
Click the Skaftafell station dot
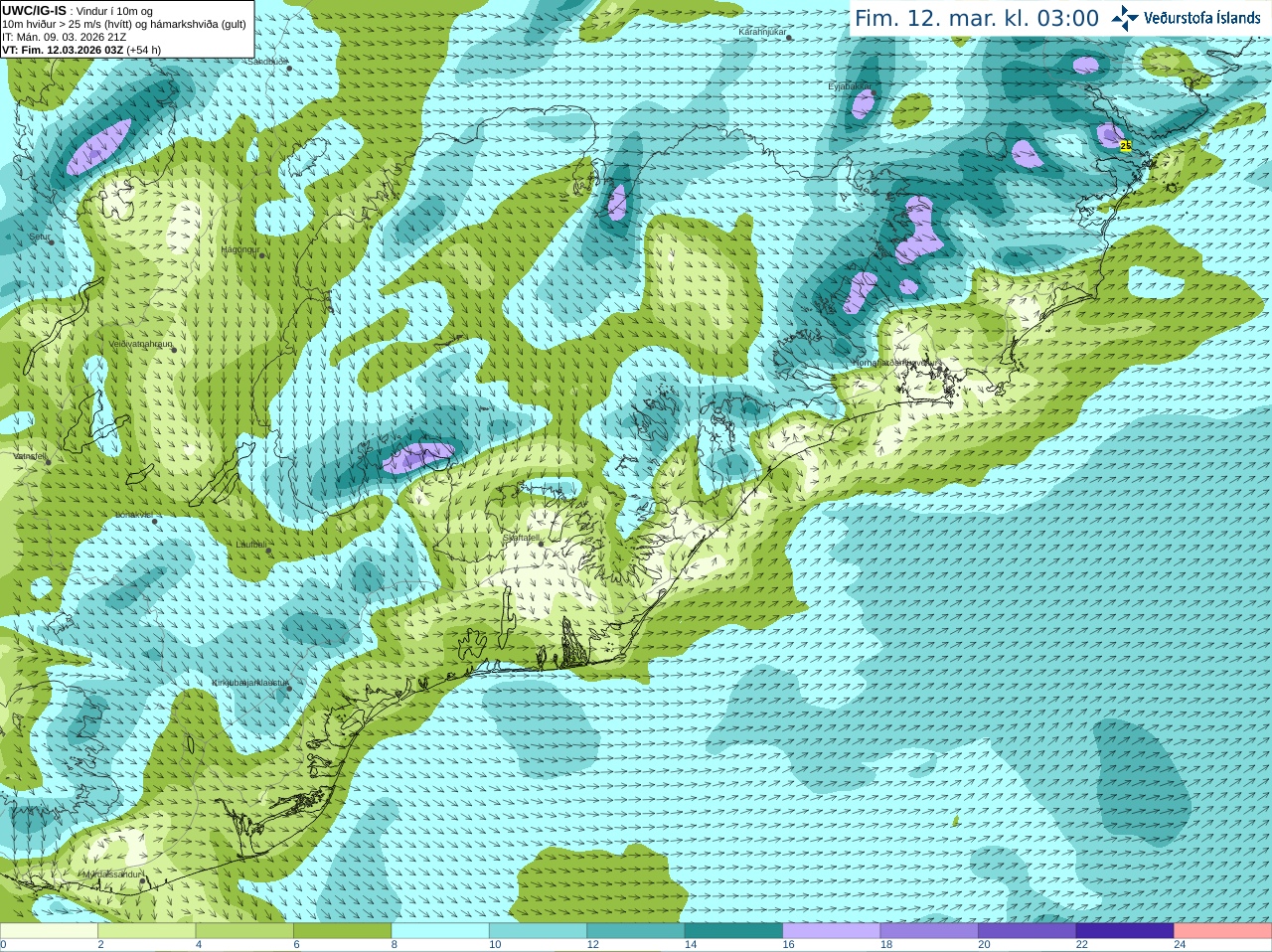[541, 544]
